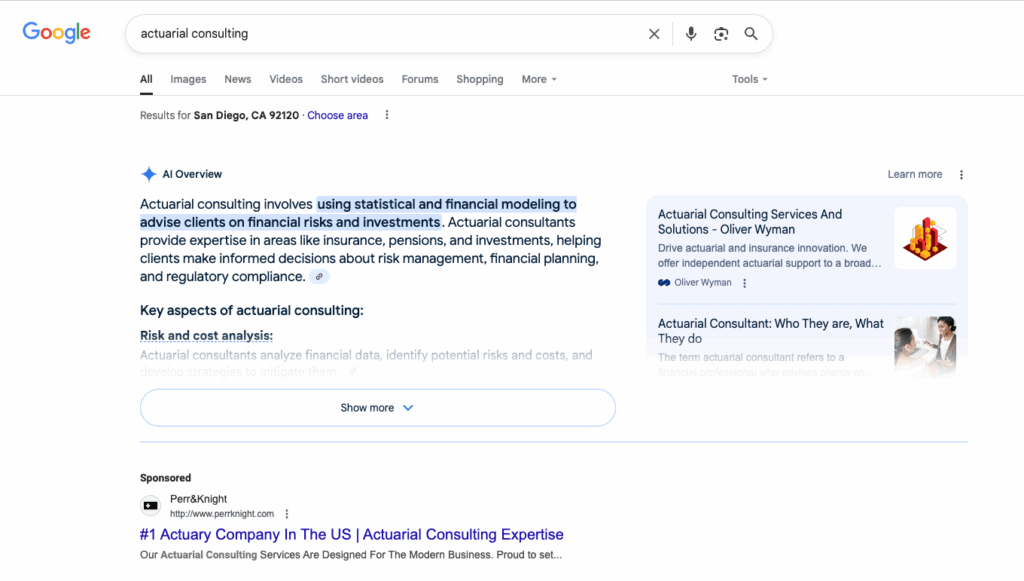Open the Tools dropdown
Image resolution: width=1024 pixels, height=581 pixels.
coord(749,80)
